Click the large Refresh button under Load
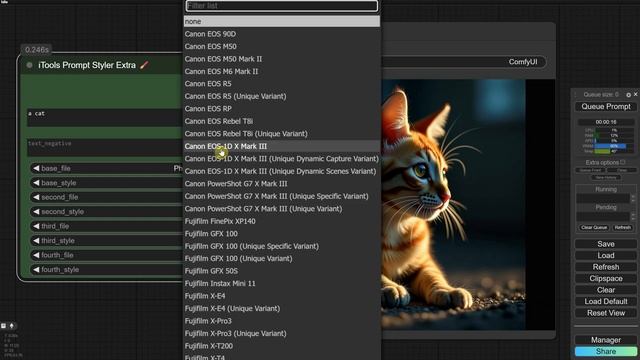 [x=606, y=267]
